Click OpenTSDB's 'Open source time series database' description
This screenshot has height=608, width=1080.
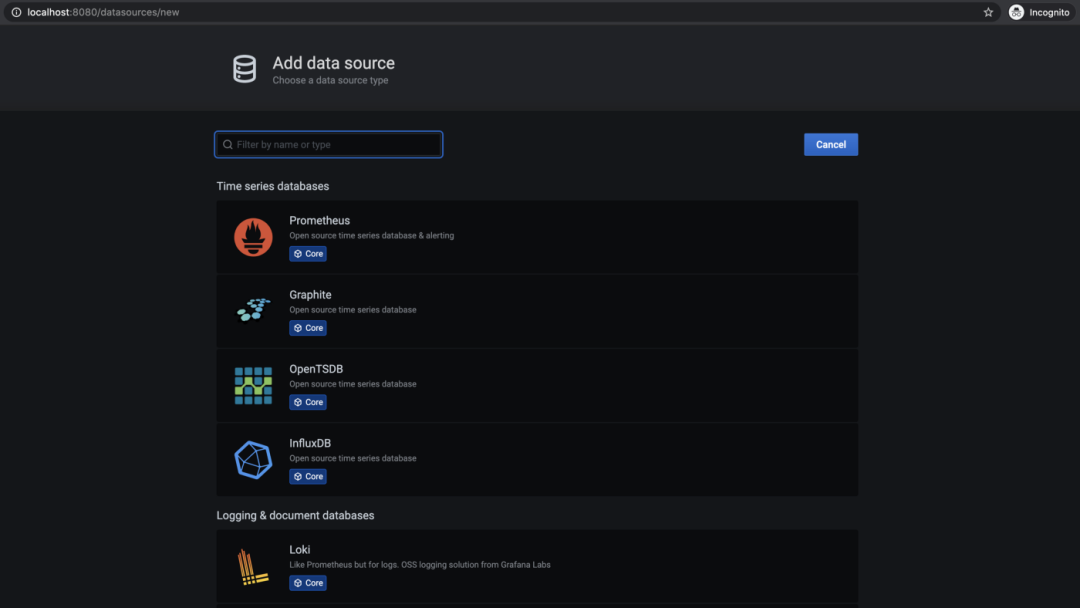[353, 384]
